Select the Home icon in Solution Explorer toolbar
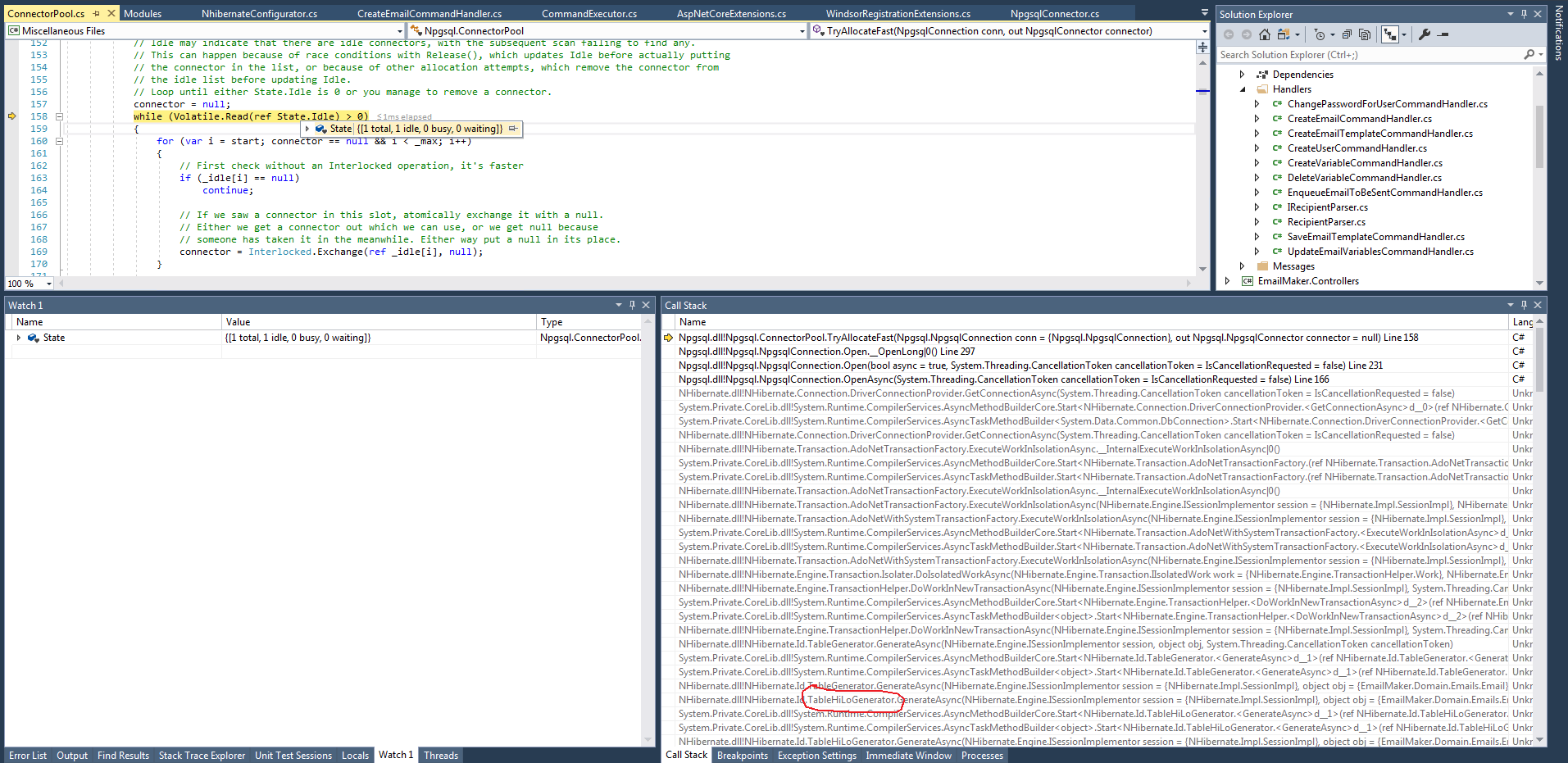This screenshot has width=1568, height=763. click(1263, 34)
